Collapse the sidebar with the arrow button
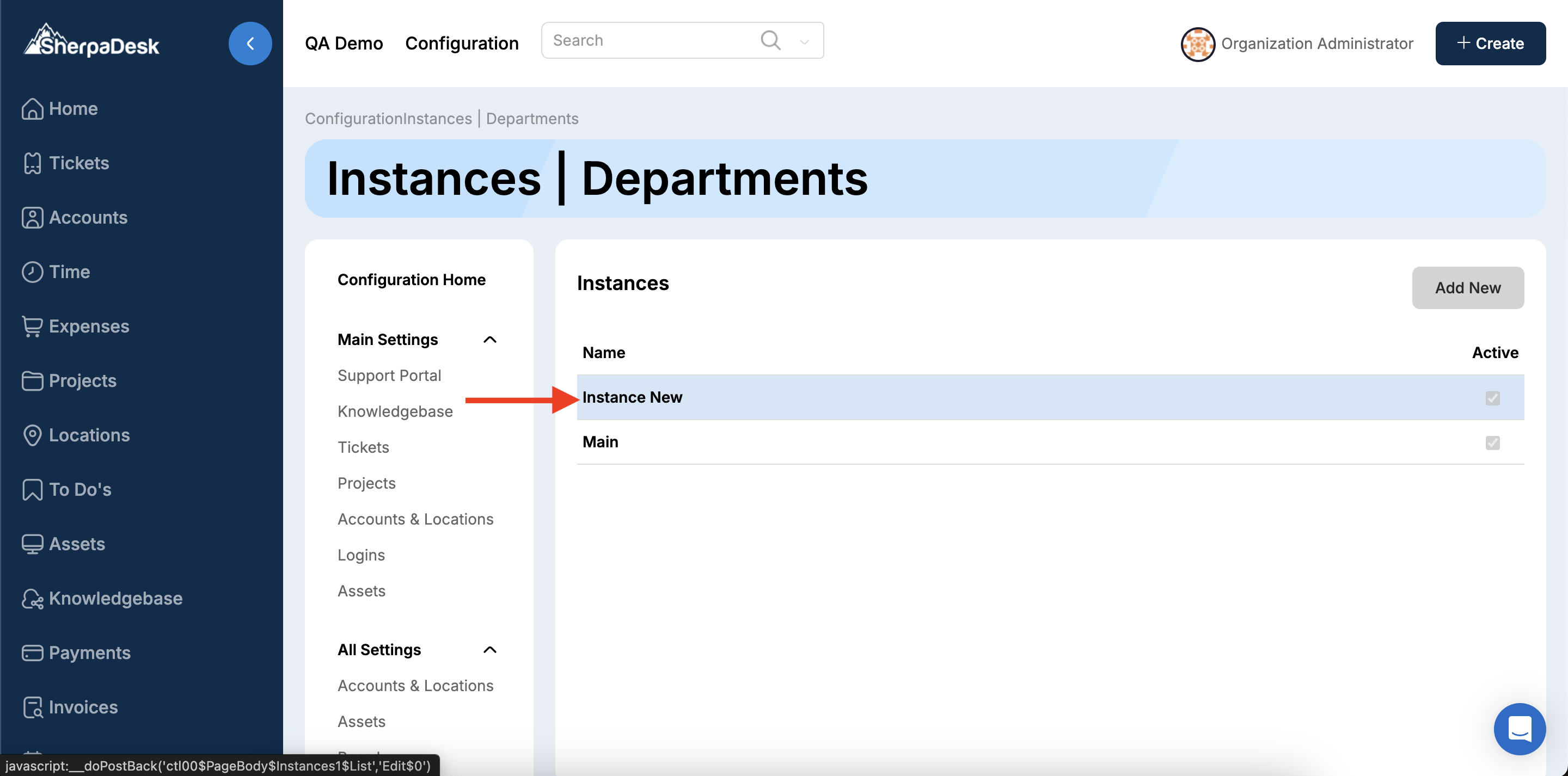The image size is (1568, 776). click(x=249, y=43)
